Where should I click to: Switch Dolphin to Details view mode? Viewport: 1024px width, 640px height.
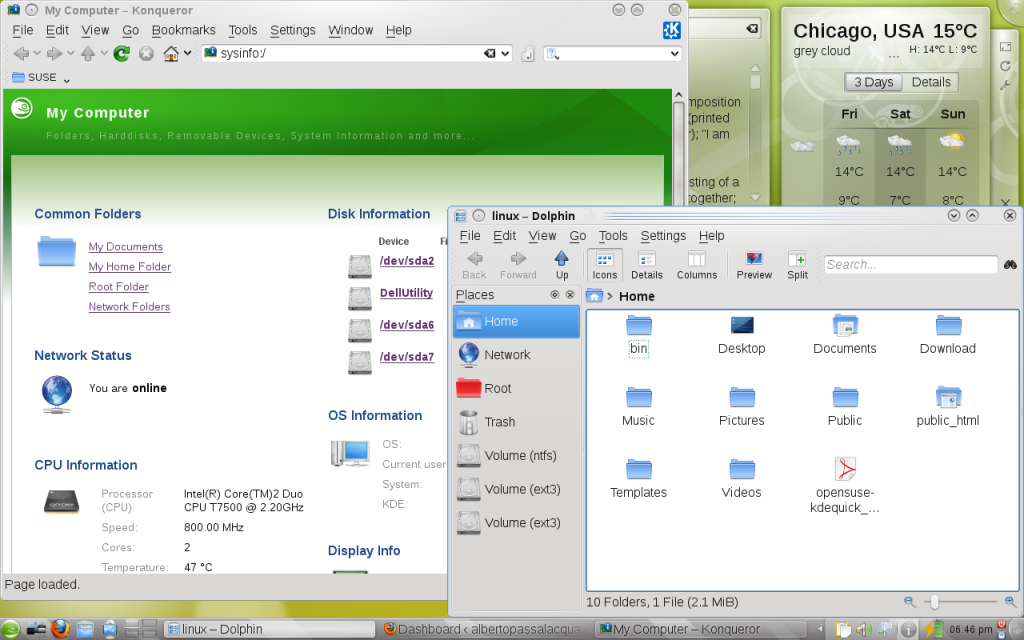tap(647, 265)
